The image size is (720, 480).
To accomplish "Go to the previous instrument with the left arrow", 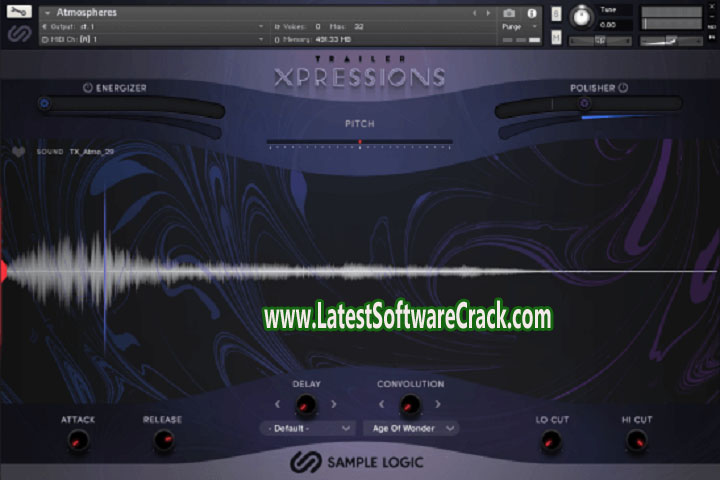I will point(475,13).
